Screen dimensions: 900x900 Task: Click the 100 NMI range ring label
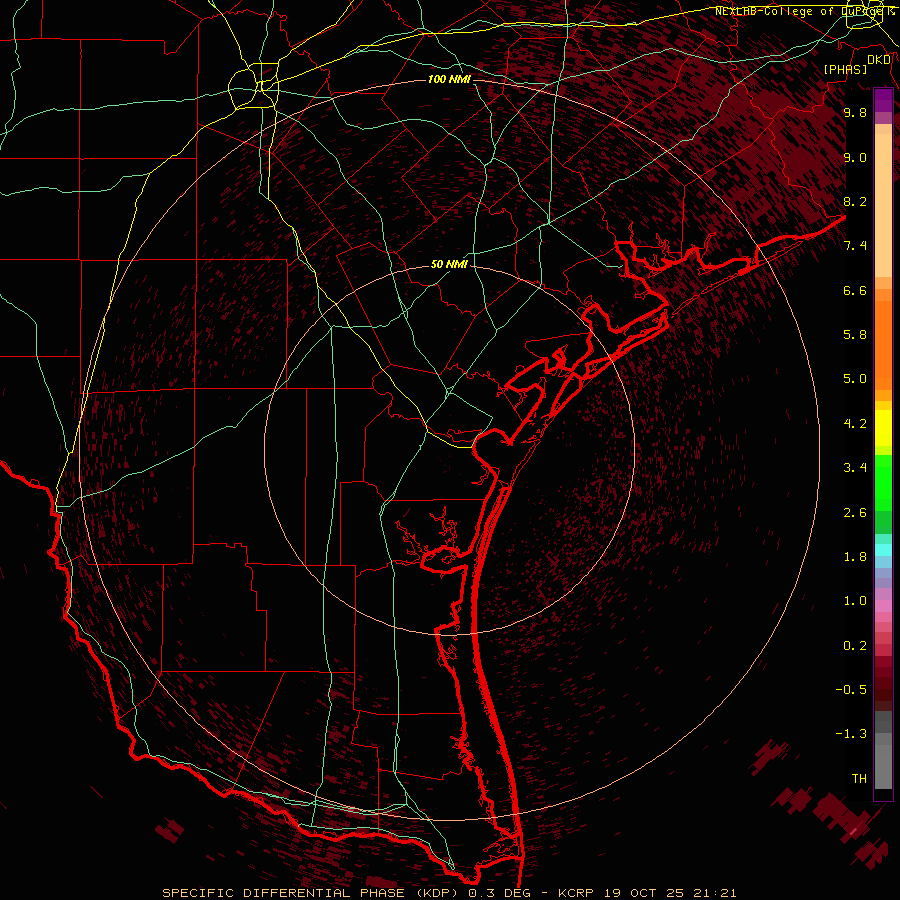tap(449, 79)
